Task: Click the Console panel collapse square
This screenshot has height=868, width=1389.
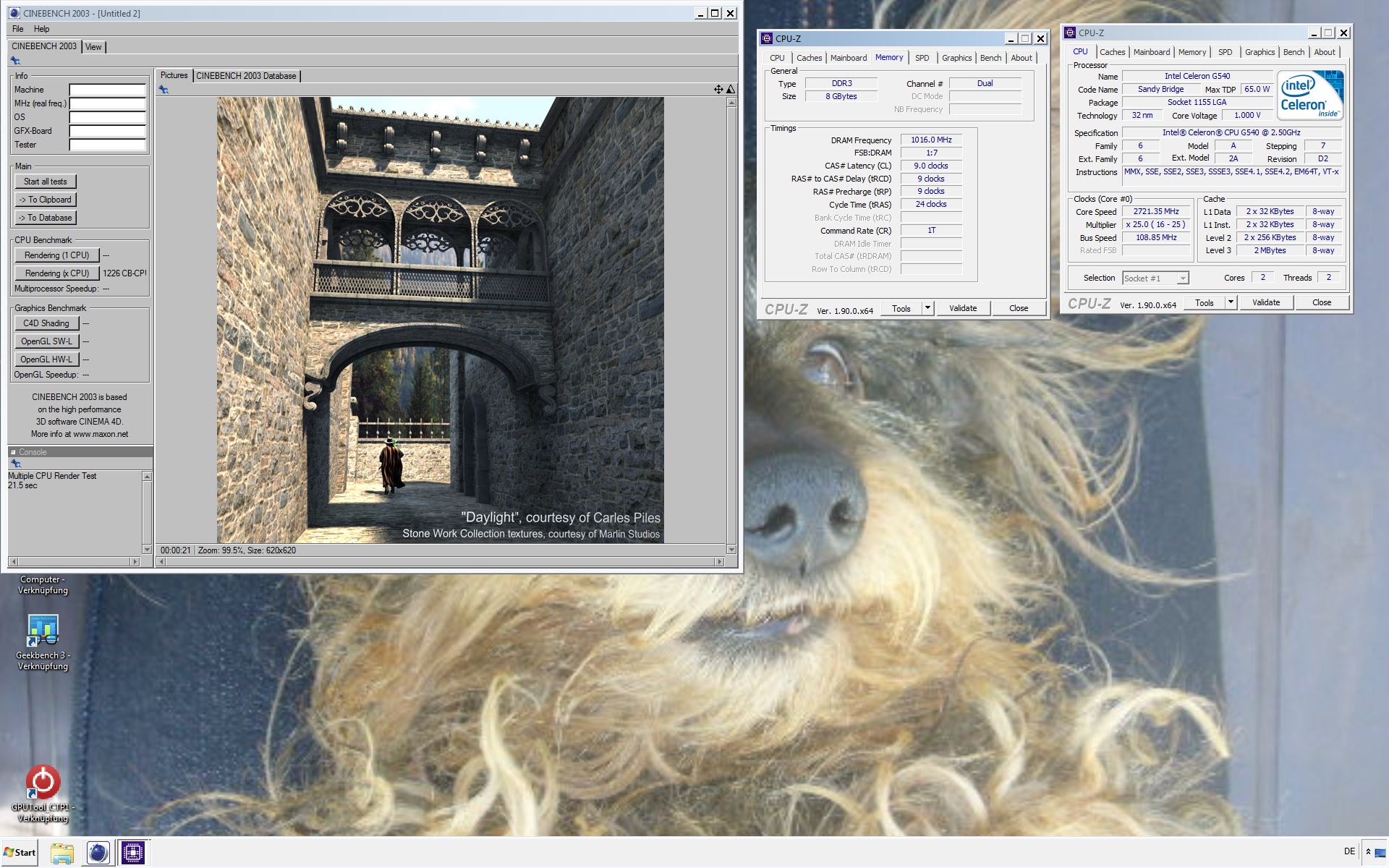Action: tap(13, 452)
